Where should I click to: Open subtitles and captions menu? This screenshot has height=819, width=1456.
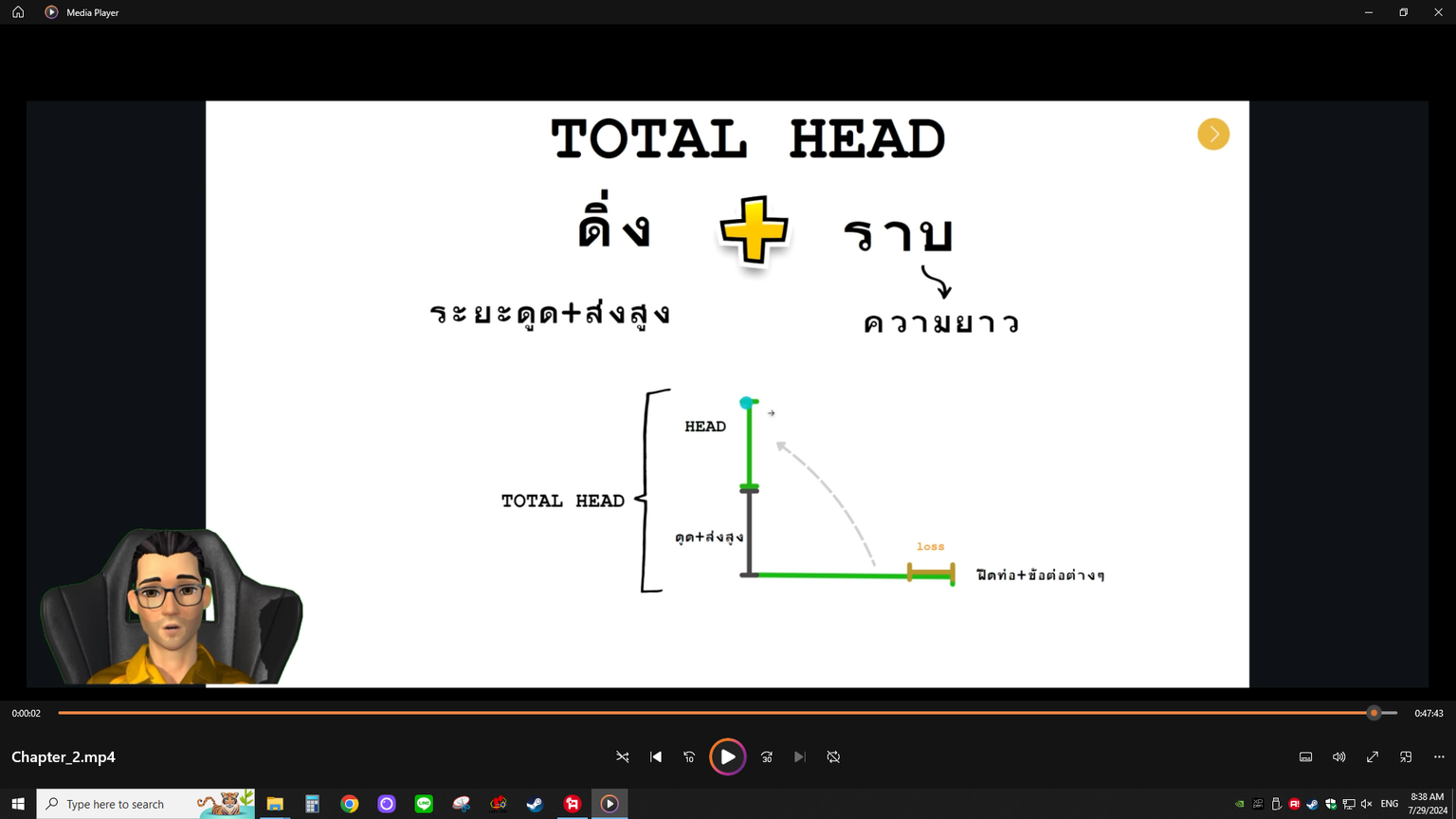[x=1305, y=757]
